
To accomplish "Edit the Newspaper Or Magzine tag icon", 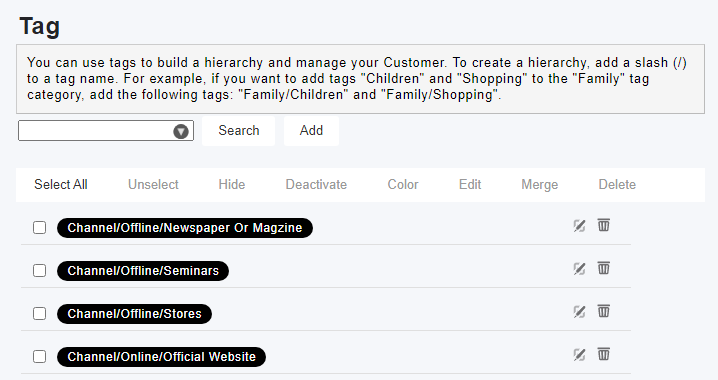I will (x=579, y=226).
